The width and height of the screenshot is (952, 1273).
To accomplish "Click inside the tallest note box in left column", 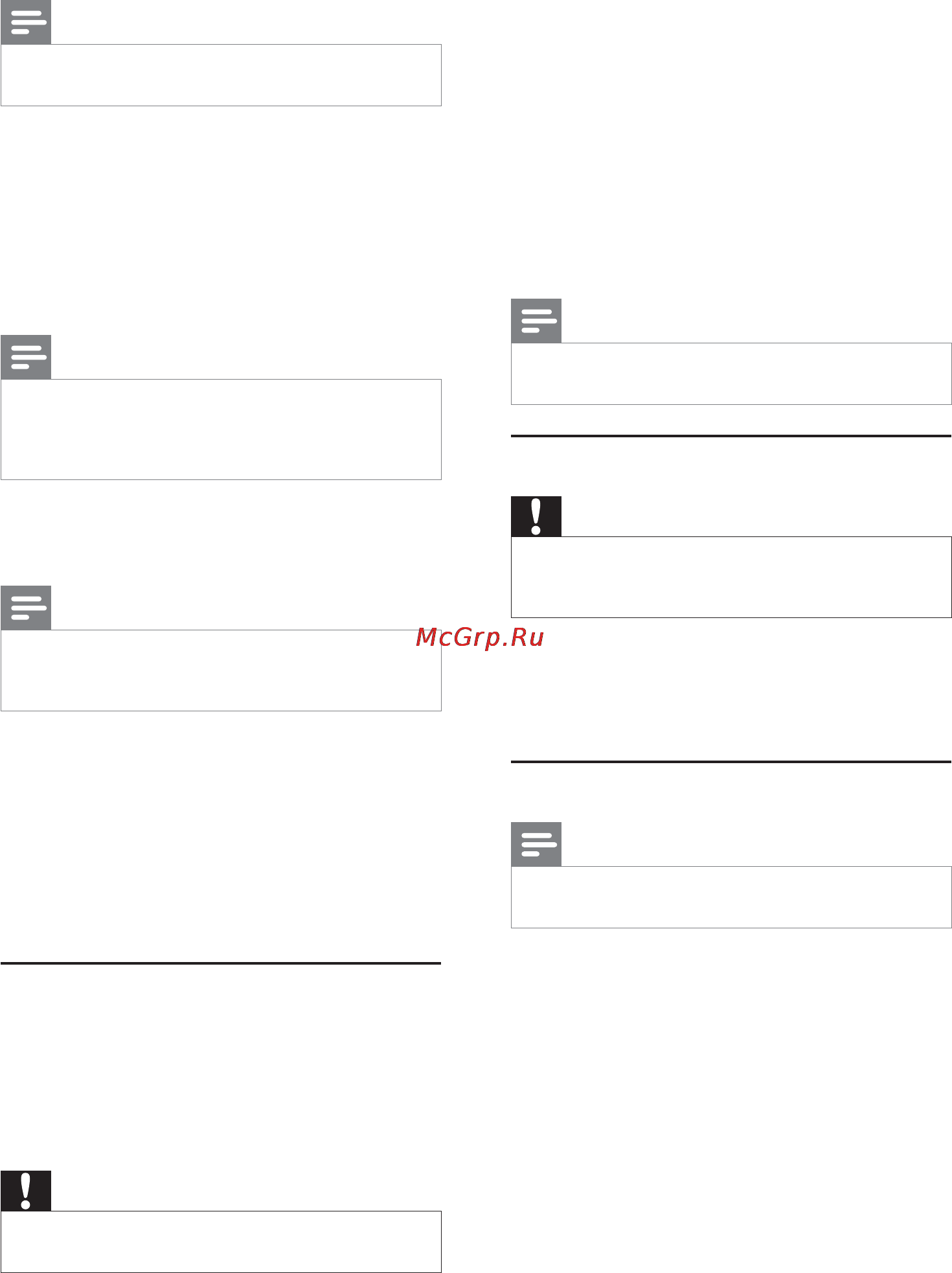I will click(x=221, y=430).
